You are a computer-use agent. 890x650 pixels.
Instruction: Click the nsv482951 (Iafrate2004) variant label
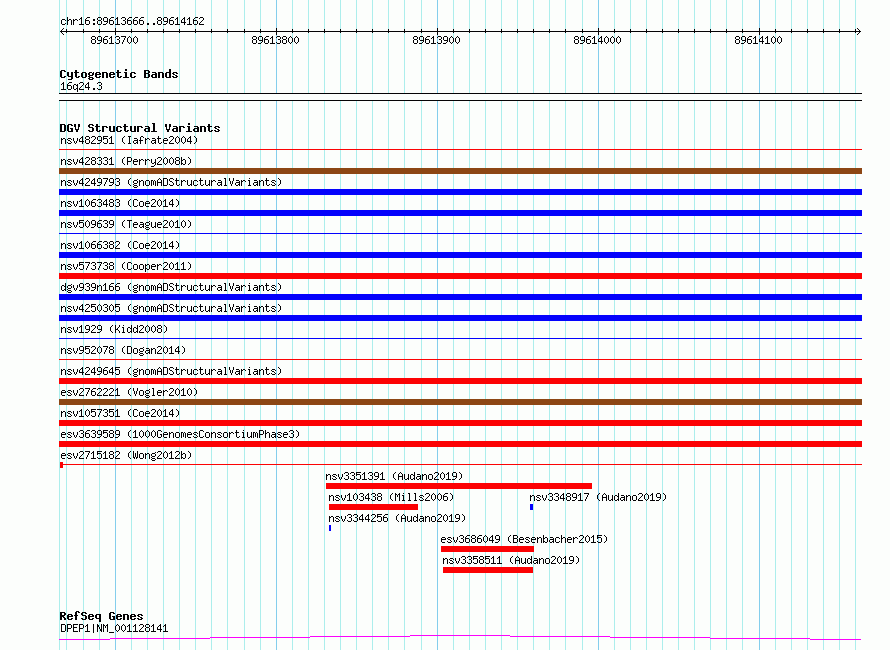129,140
